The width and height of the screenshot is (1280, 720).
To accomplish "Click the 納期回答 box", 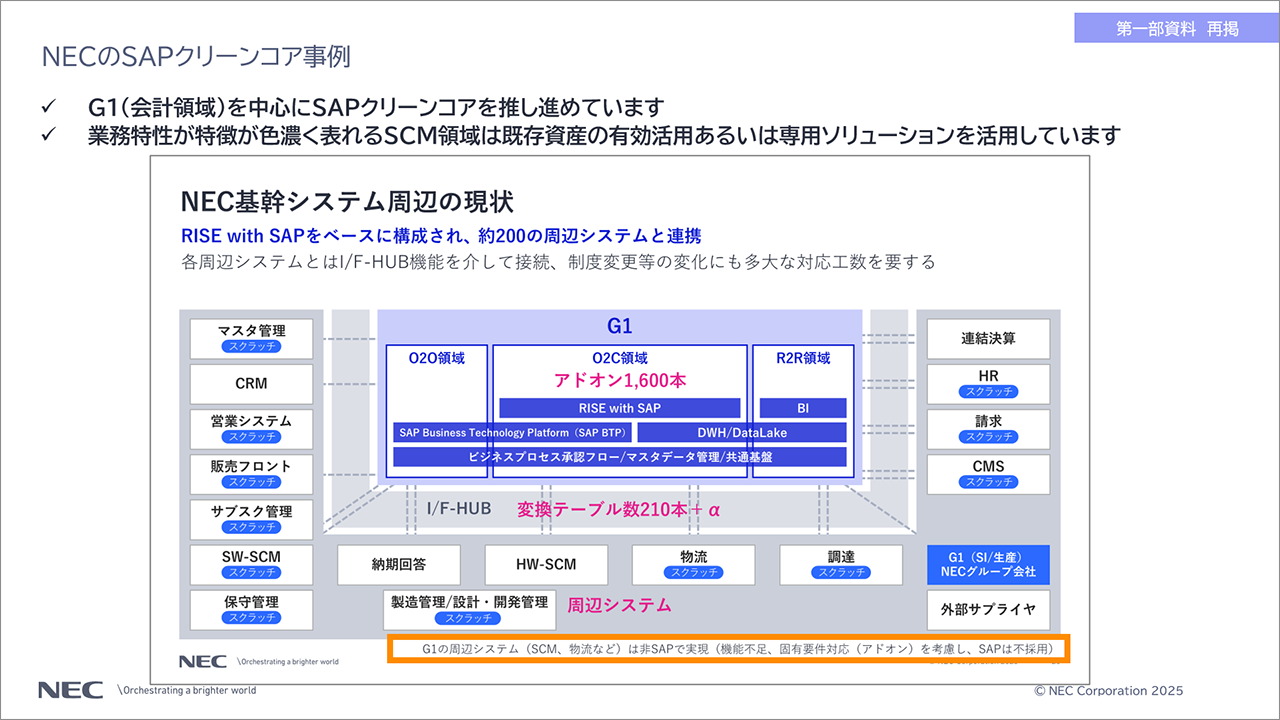I will click(399, 565).
